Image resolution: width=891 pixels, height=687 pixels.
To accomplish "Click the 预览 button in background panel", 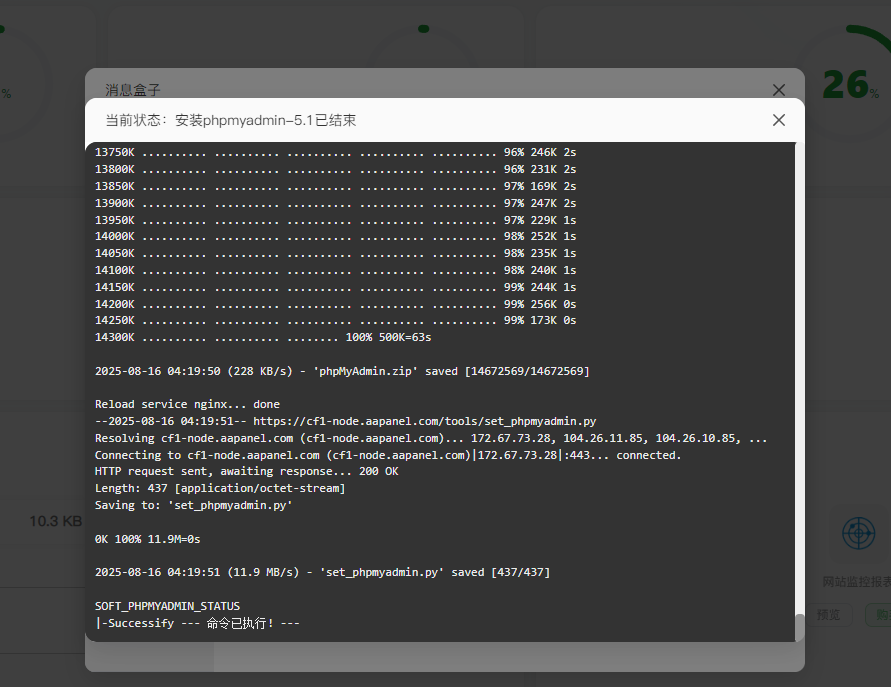I will [828, 615].
